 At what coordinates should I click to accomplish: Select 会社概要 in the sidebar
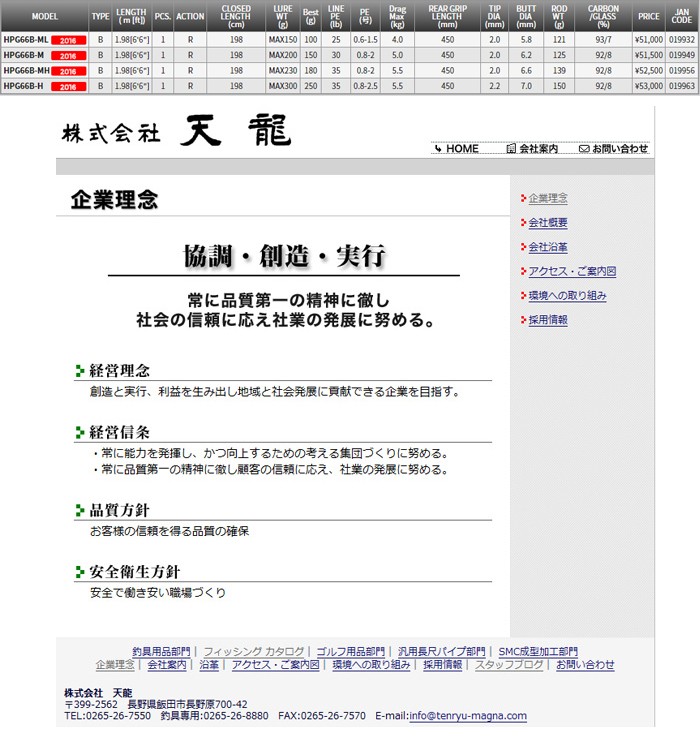coord(548,222)
